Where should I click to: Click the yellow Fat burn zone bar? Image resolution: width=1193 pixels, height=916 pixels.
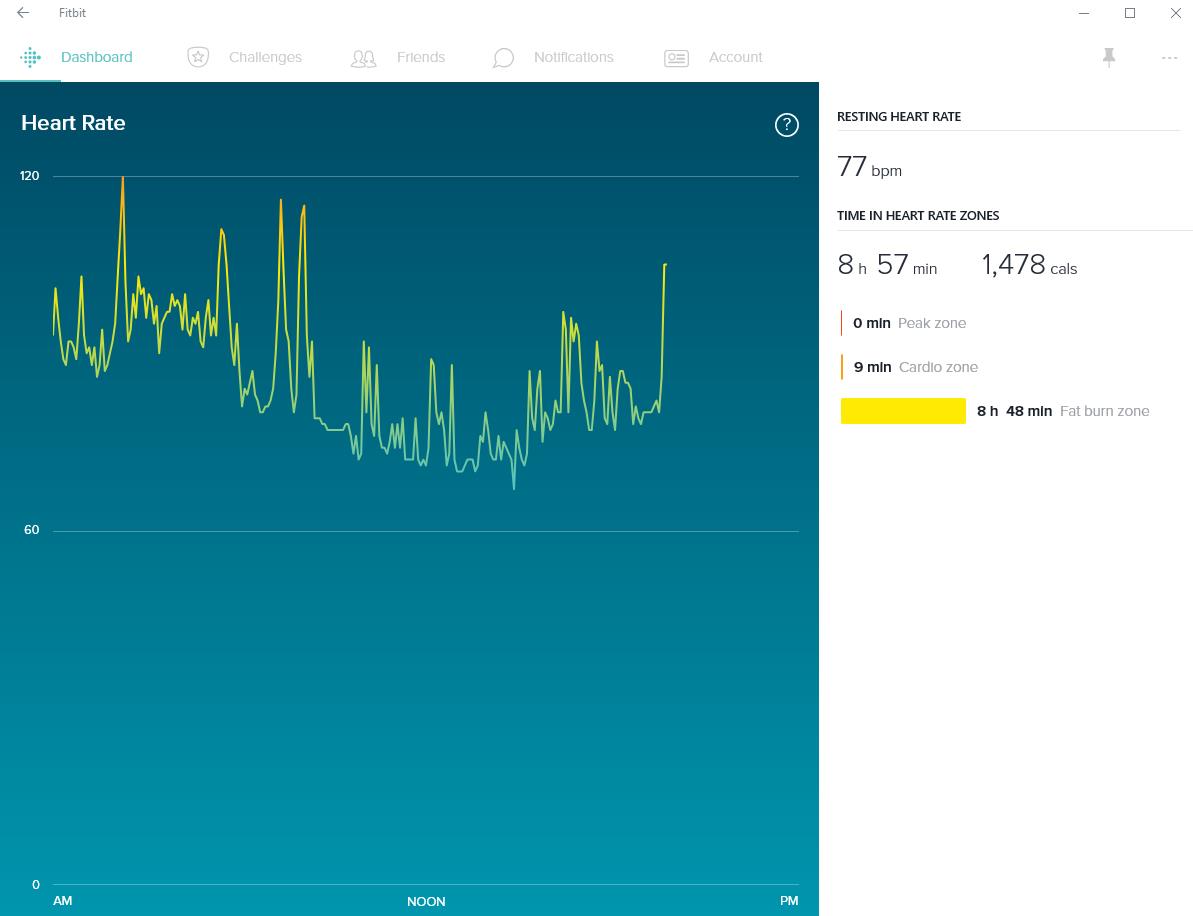[x=903, y=411]
